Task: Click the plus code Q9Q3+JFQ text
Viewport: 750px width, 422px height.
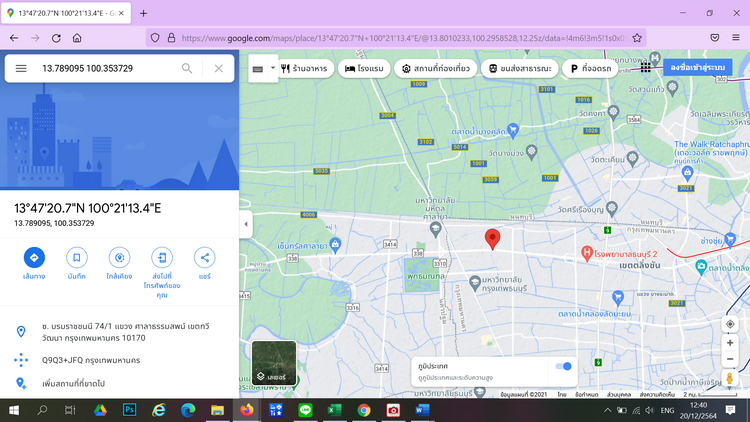Action: click(91, 360)
